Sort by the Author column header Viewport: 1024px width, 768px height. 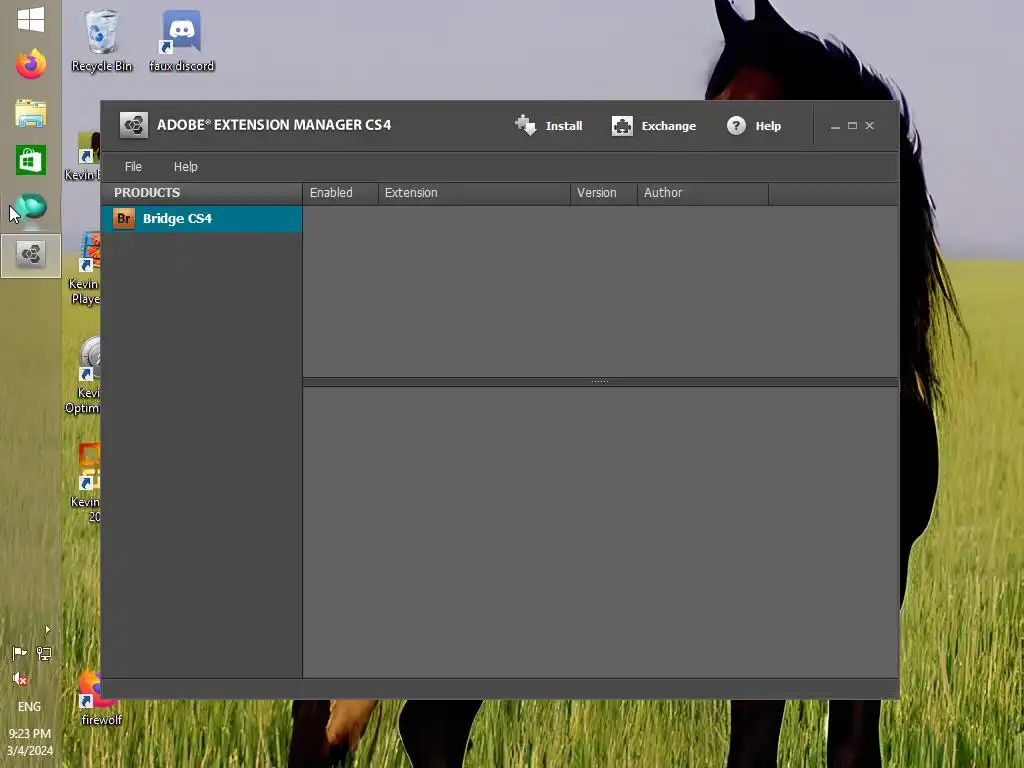tap(703, 193)
